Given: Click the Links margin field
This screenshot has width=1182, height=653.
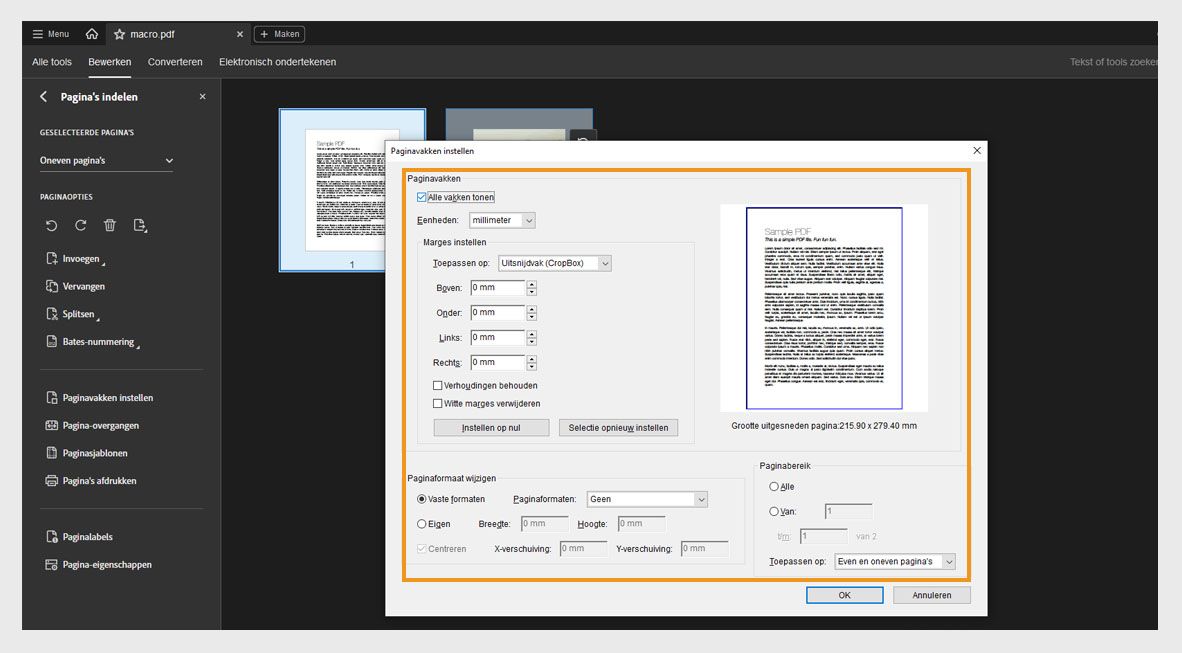Looking at the screenshot, I should point(498,337).
